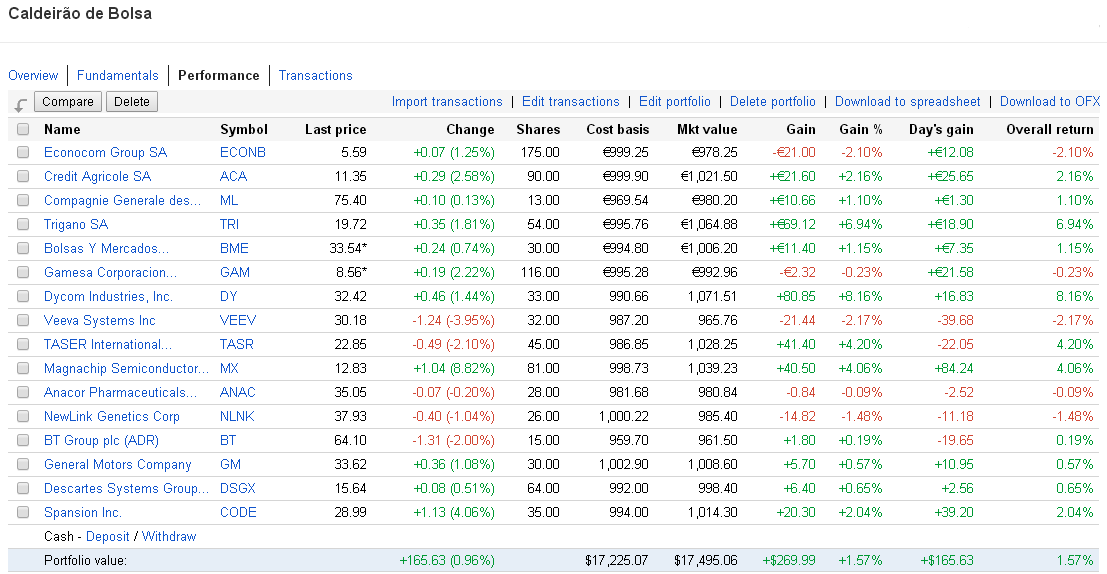Enable the Spansion Inc. row checkbox
The width and height of the screenshot is (1107, 574).
coord(23,513)
